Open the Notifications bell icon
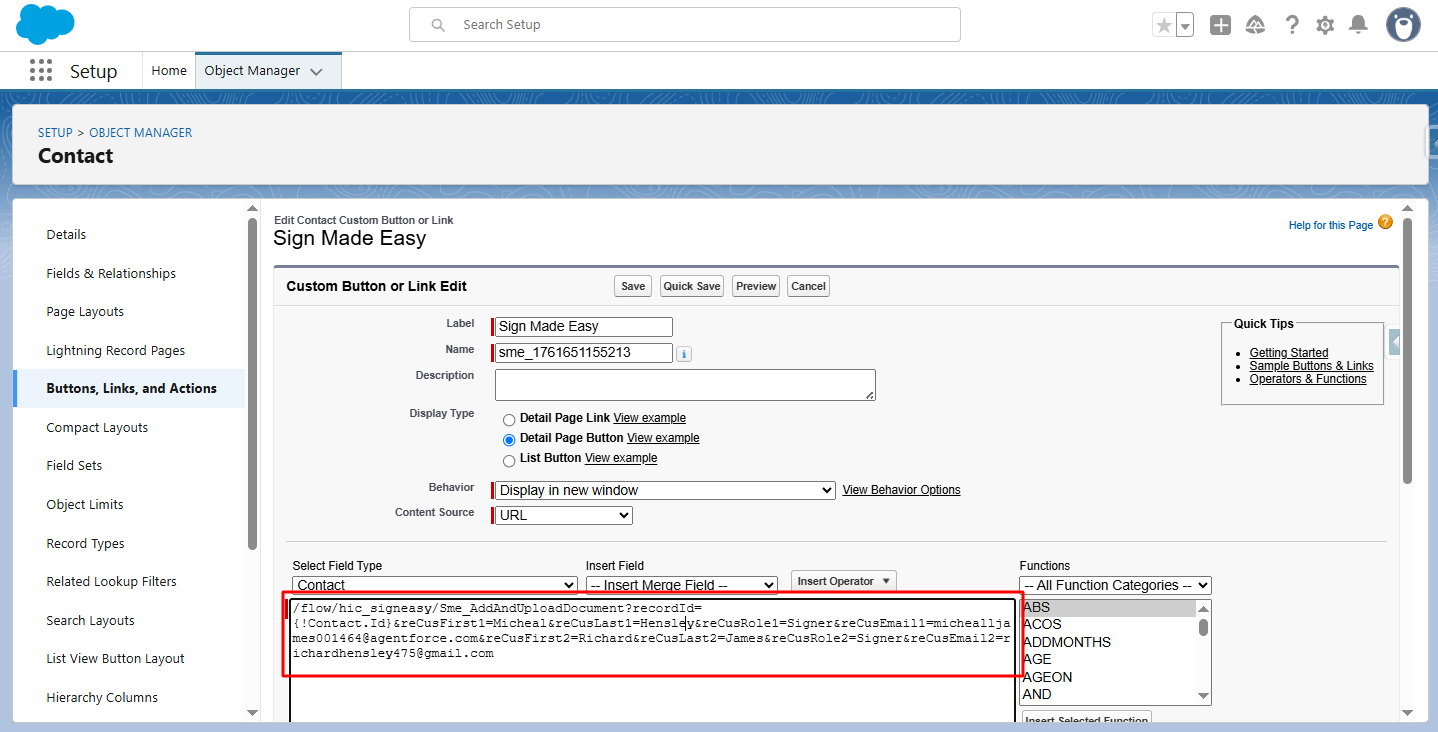The height and width of the screenshot is (732, 1438). (x=1358, y=25)
